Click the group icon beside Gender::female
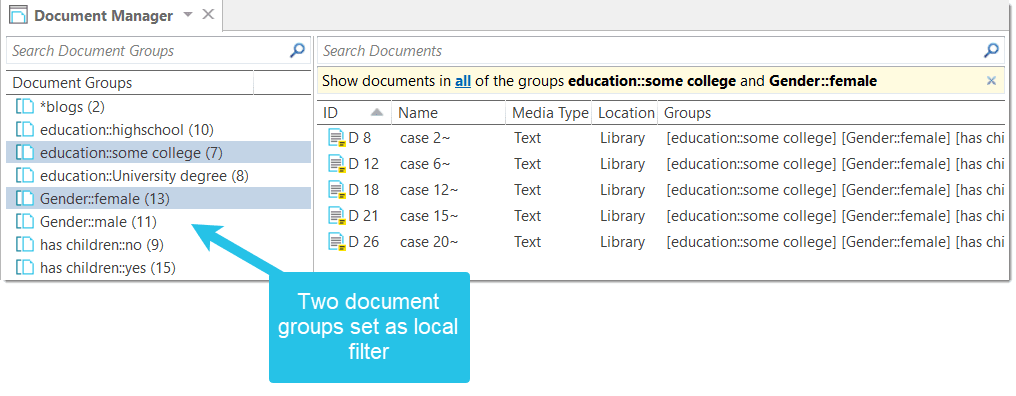1016x396 pixels. tap(24, 198)
